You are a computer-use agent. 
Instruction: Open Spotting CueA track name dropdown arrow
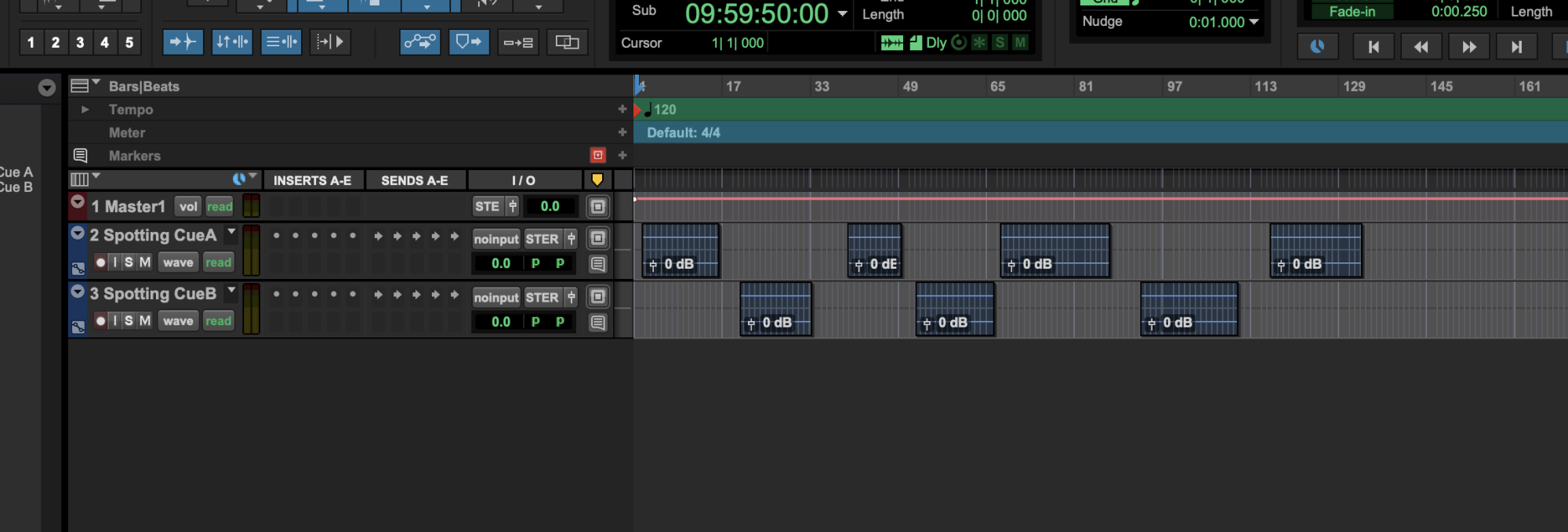[x=231, y=233]
